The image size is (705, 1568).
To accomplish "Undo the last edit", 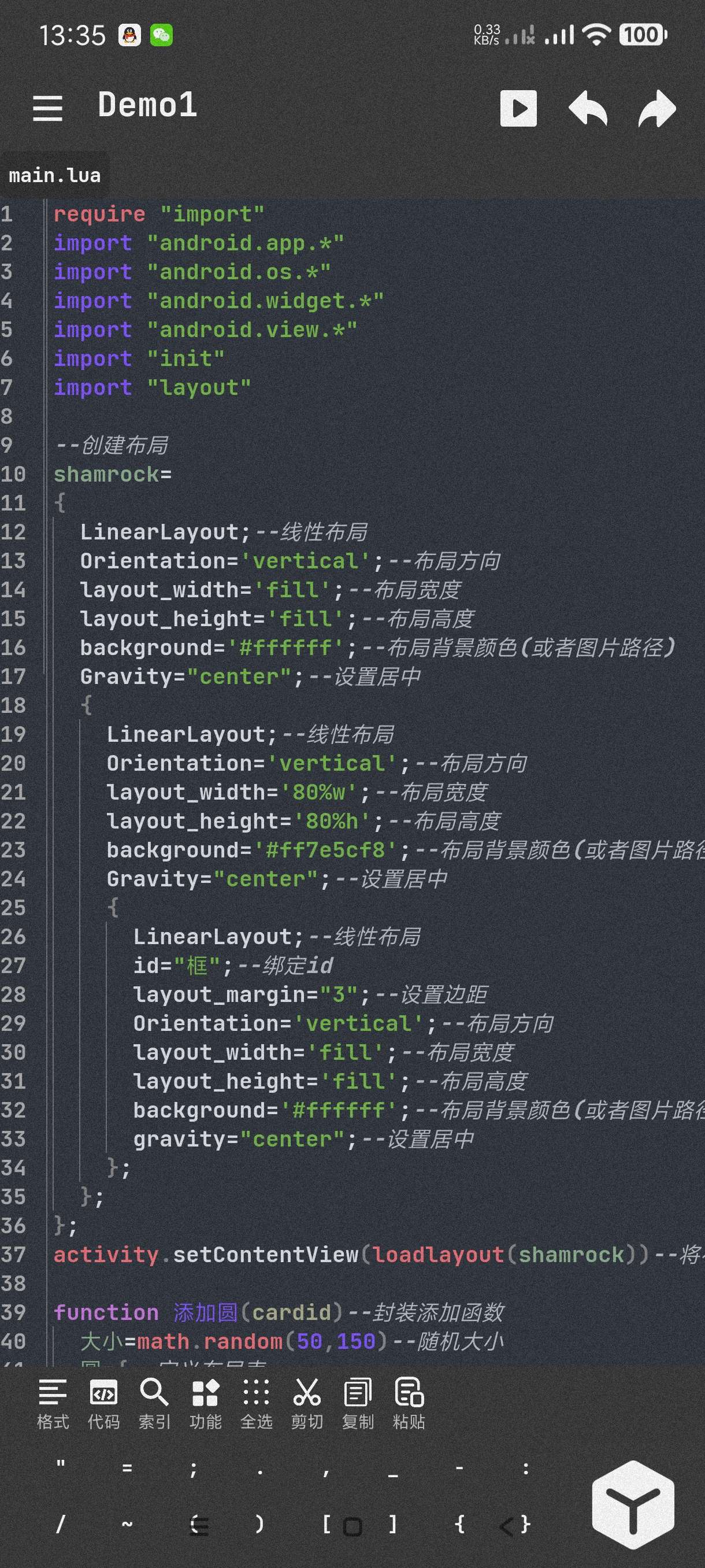I will click(x=588, y=108).
